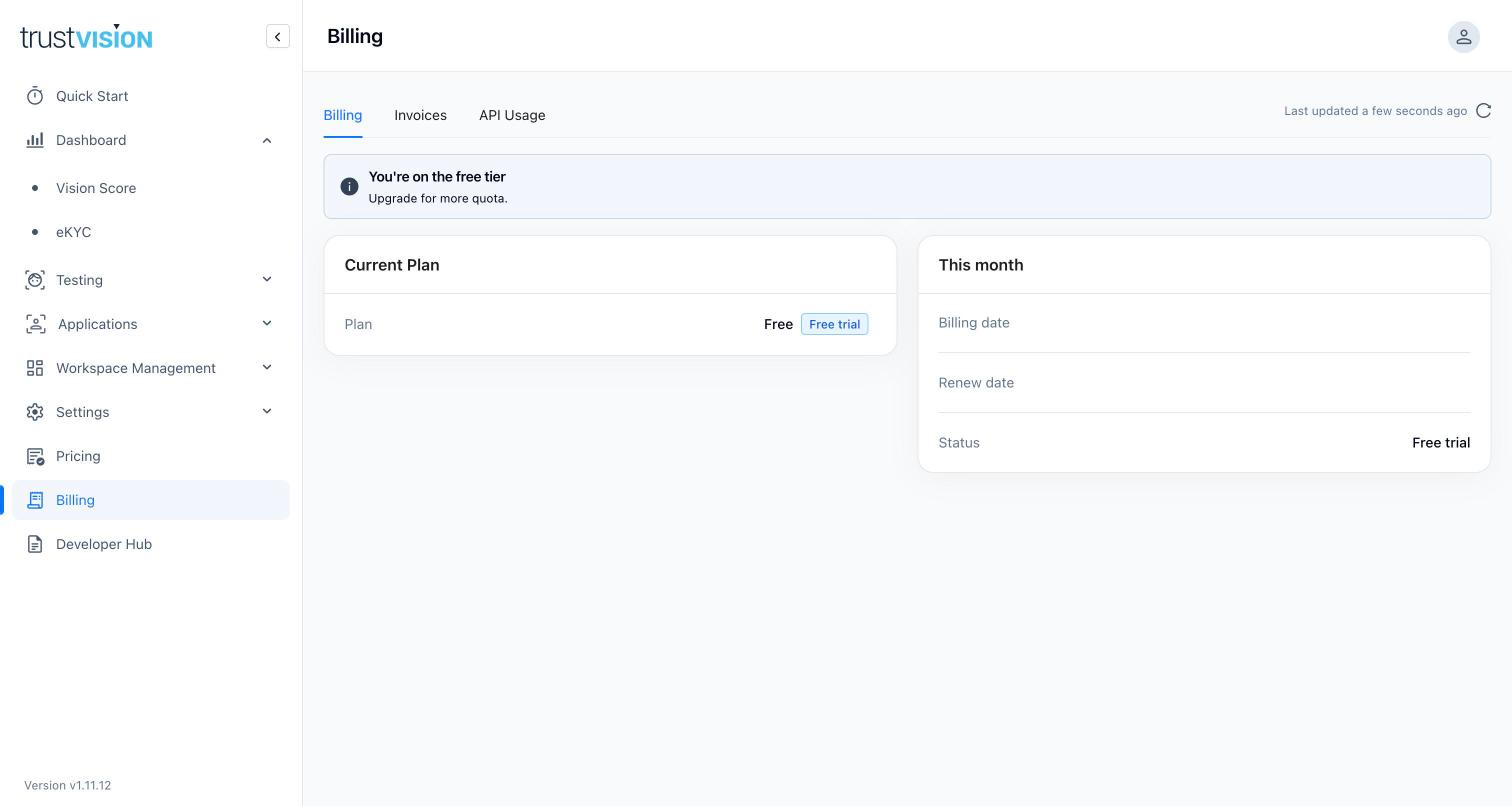This screenshot has width=1512, height=806.
Task: Click the Pricing list icon
Action: (x=35, y=456)
